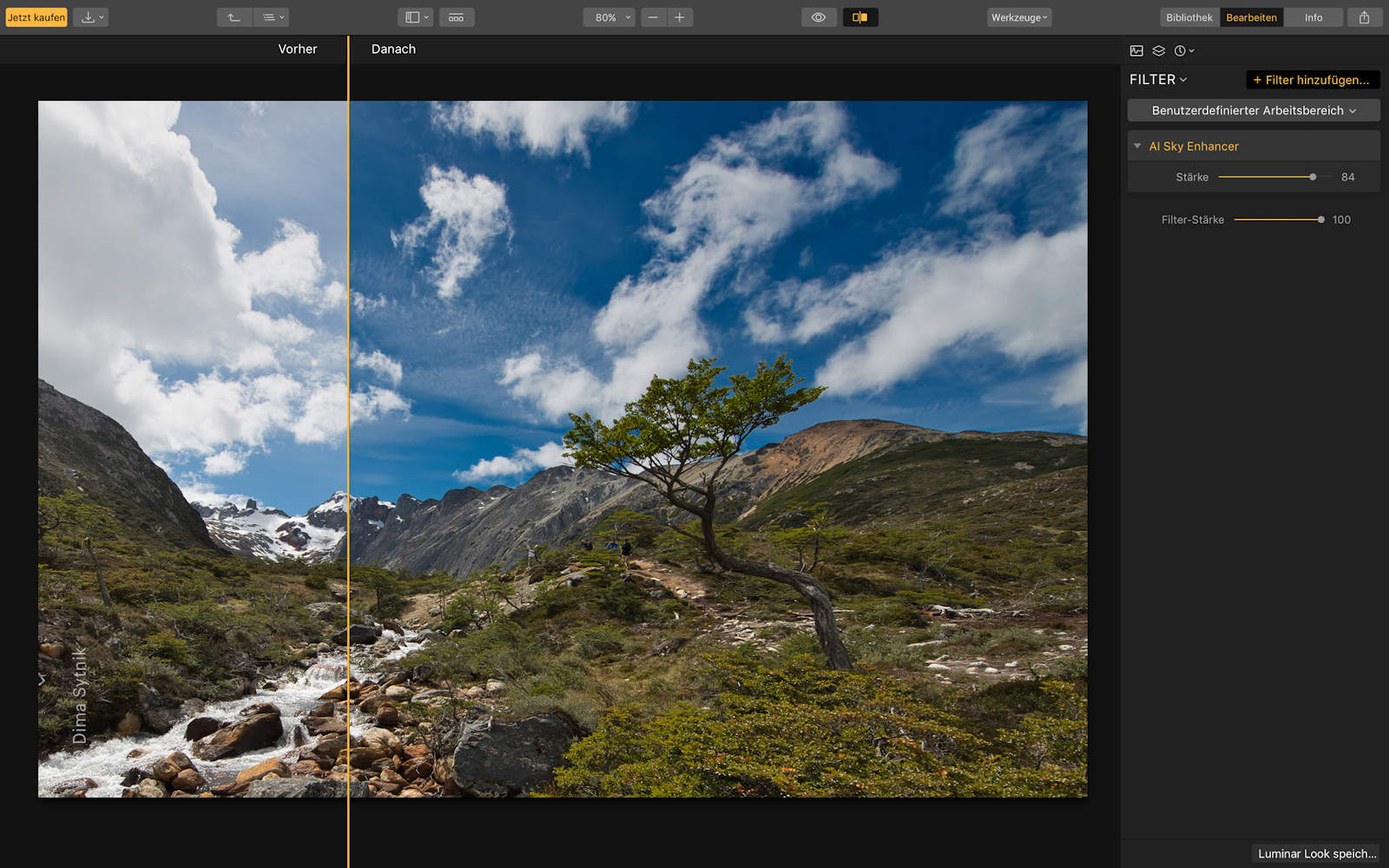Switch to the Info tab
This screenshot has width=1389, height=868.
click(x=1313, y=17)
